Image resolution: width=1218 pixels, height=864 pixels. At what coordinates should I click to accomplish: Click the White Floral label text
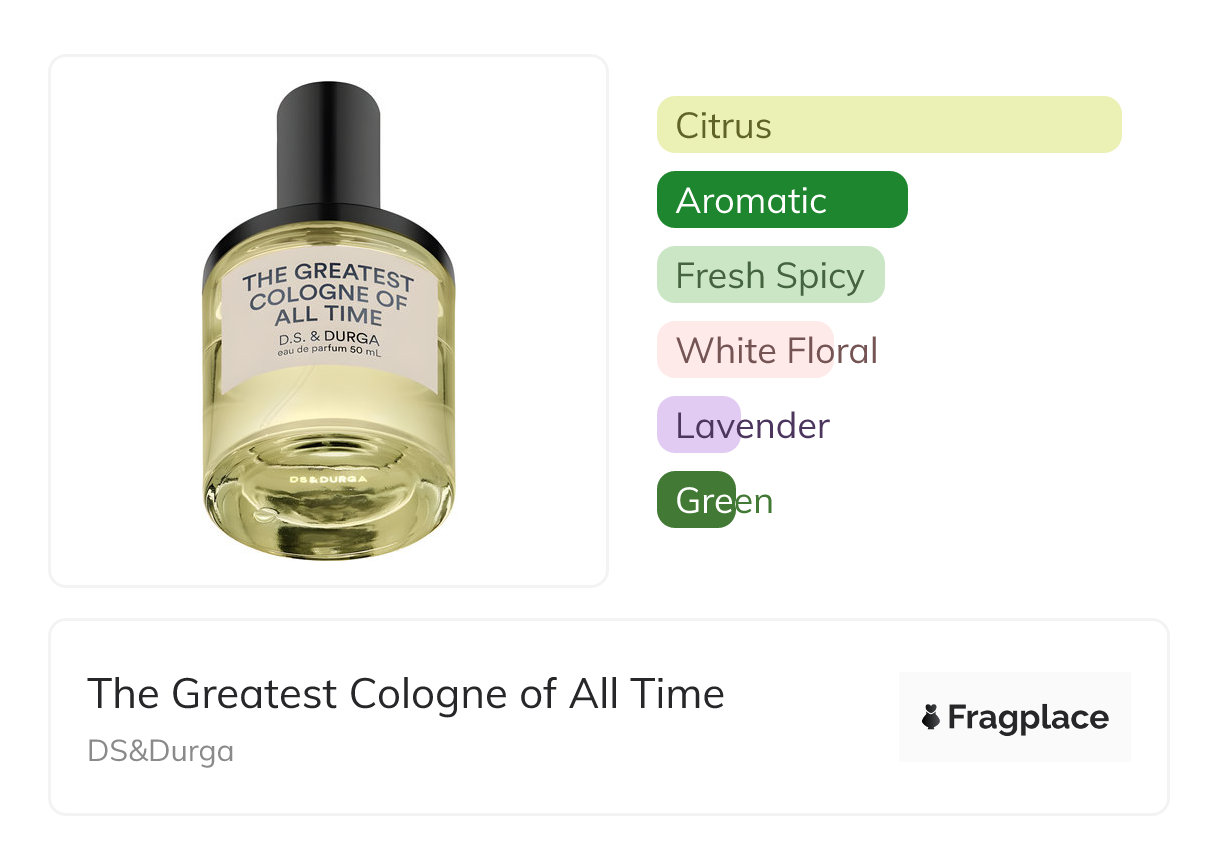pos(777,351)
